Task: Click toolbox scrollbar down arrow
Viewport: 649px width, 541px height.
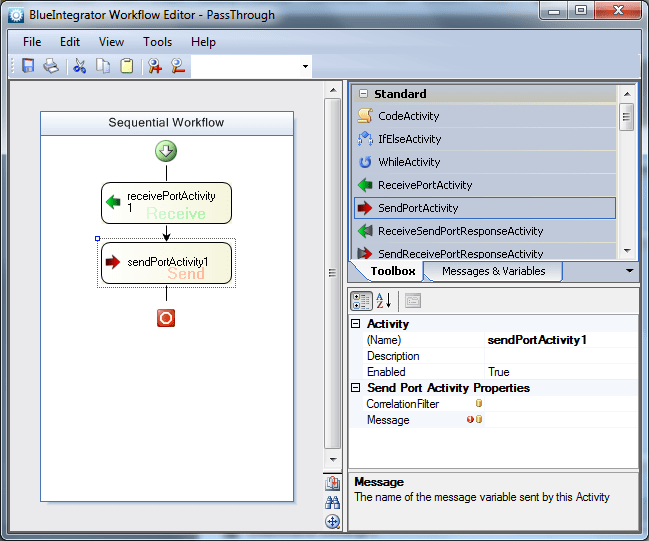Action: (x=627, y=250)
